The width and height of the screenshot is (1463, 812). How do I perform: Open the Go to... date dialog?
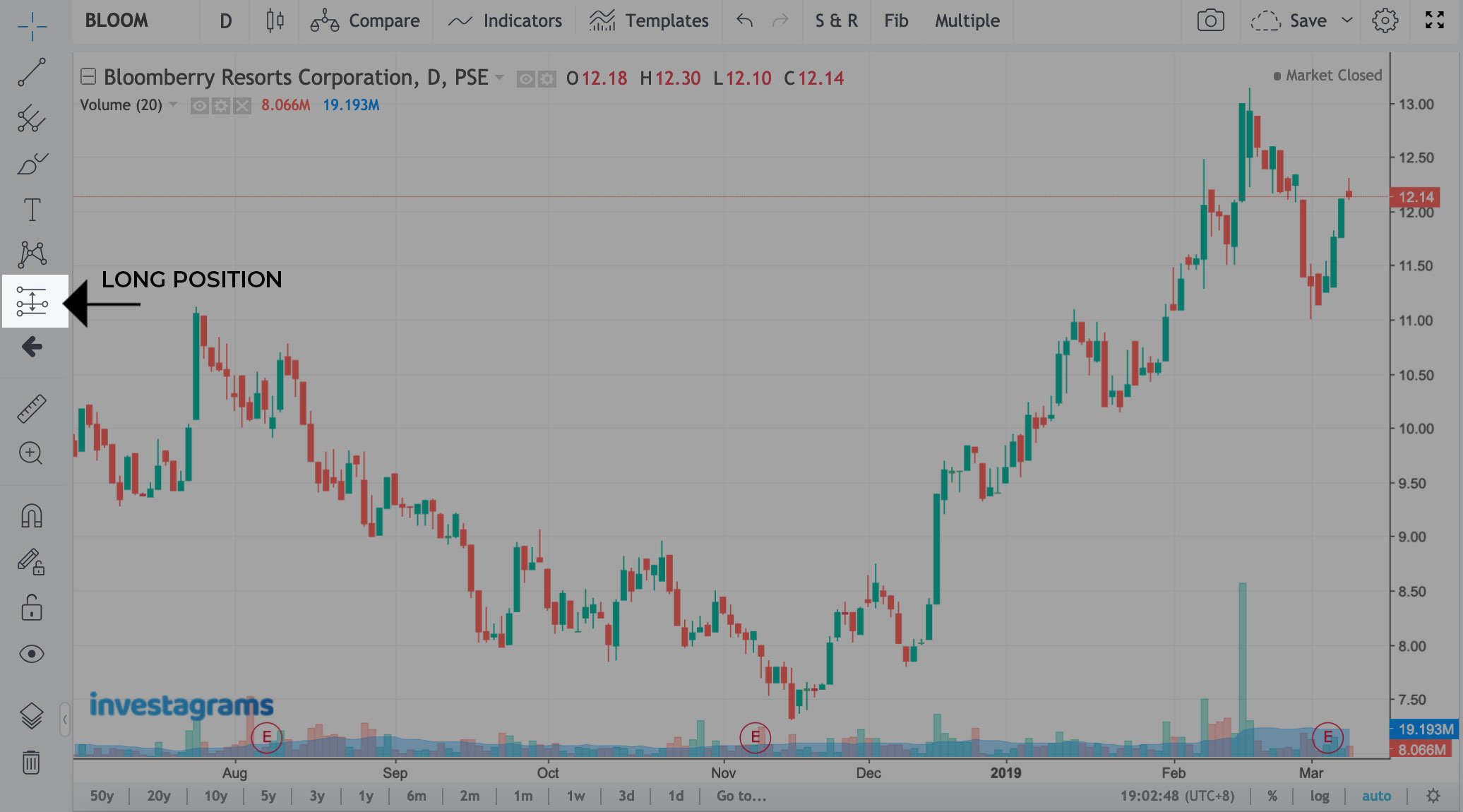[741, 796]
